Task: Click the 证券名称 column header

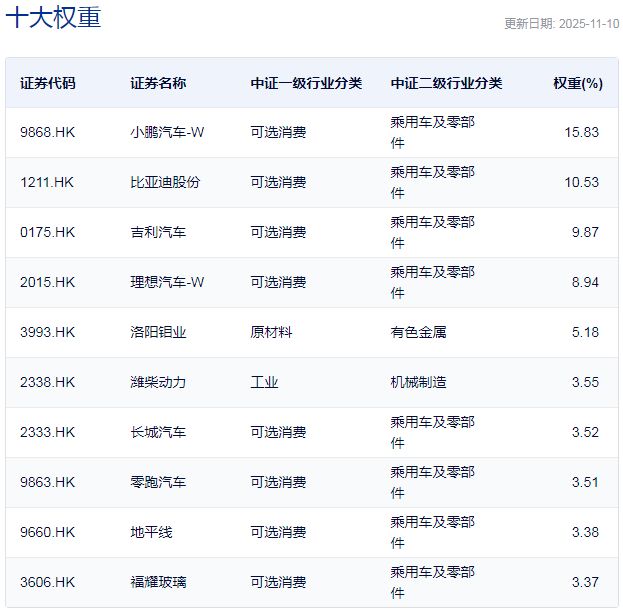Action: click(x=158, y=83)
